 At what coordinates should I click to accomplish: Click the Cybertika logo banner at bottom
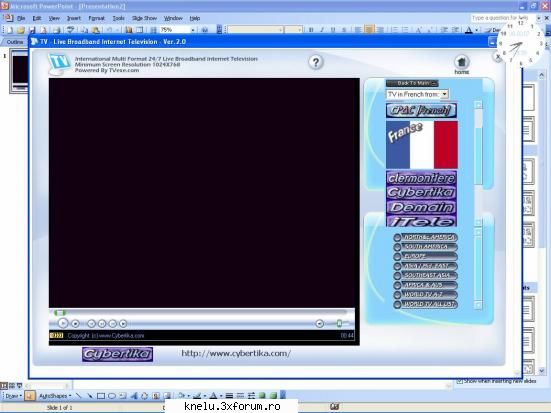click(117, 354)
